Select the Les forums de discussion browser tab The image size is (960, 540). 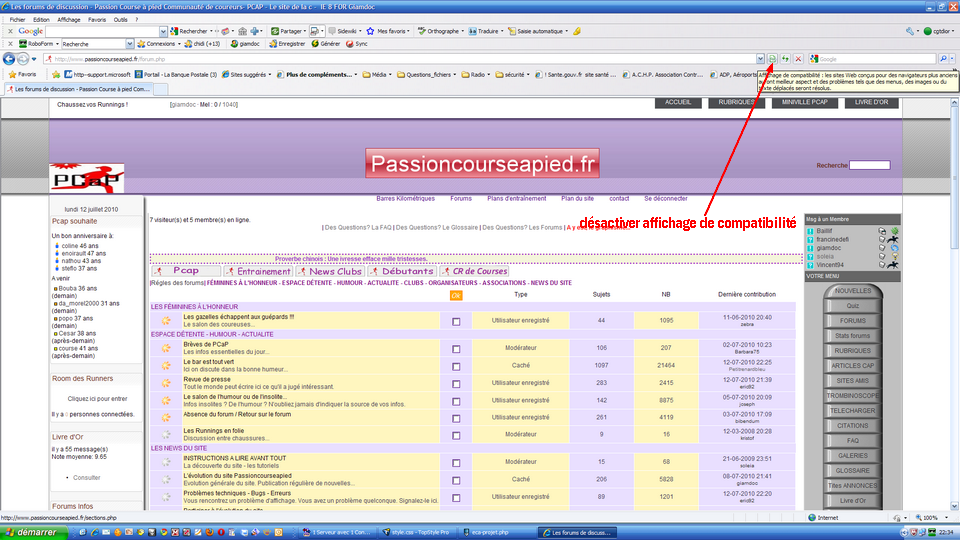pos(78,89)
